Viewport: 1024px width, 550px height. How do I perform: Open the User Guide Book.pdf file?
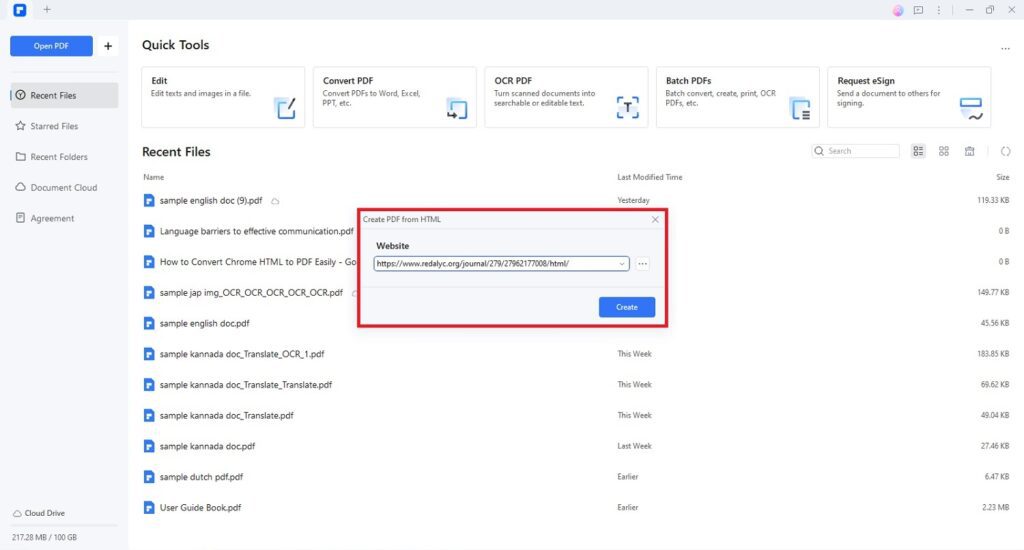pyautogui.click(x=200, y=508)
